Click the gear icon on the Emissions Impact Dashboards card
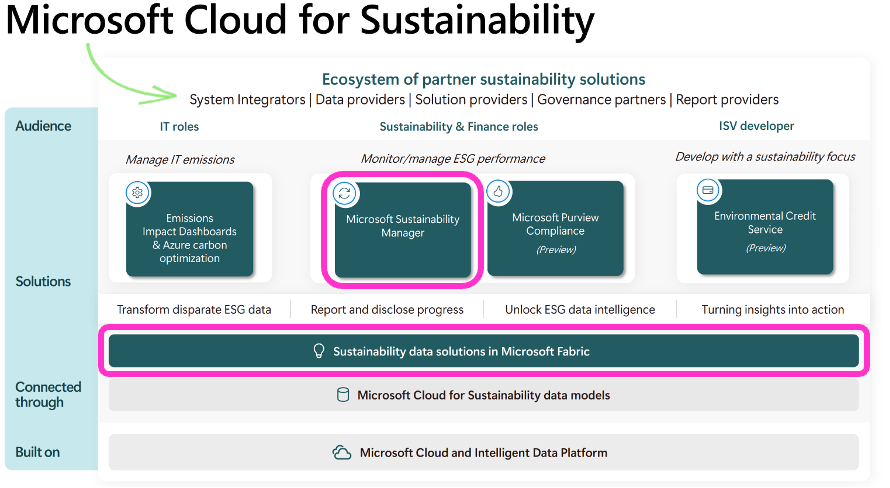This screenshot has height=488, width=890. 137,193
